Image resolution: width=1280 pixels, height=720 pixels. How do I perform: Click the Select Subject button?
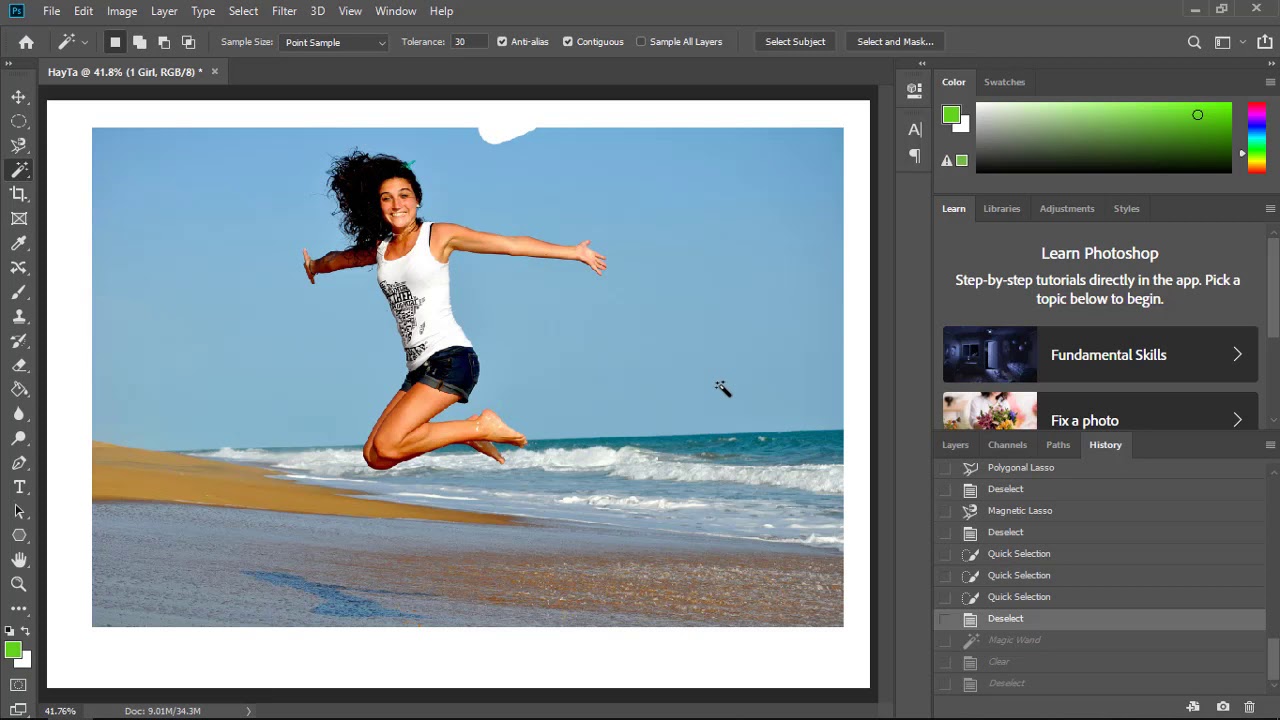(795, 42)
